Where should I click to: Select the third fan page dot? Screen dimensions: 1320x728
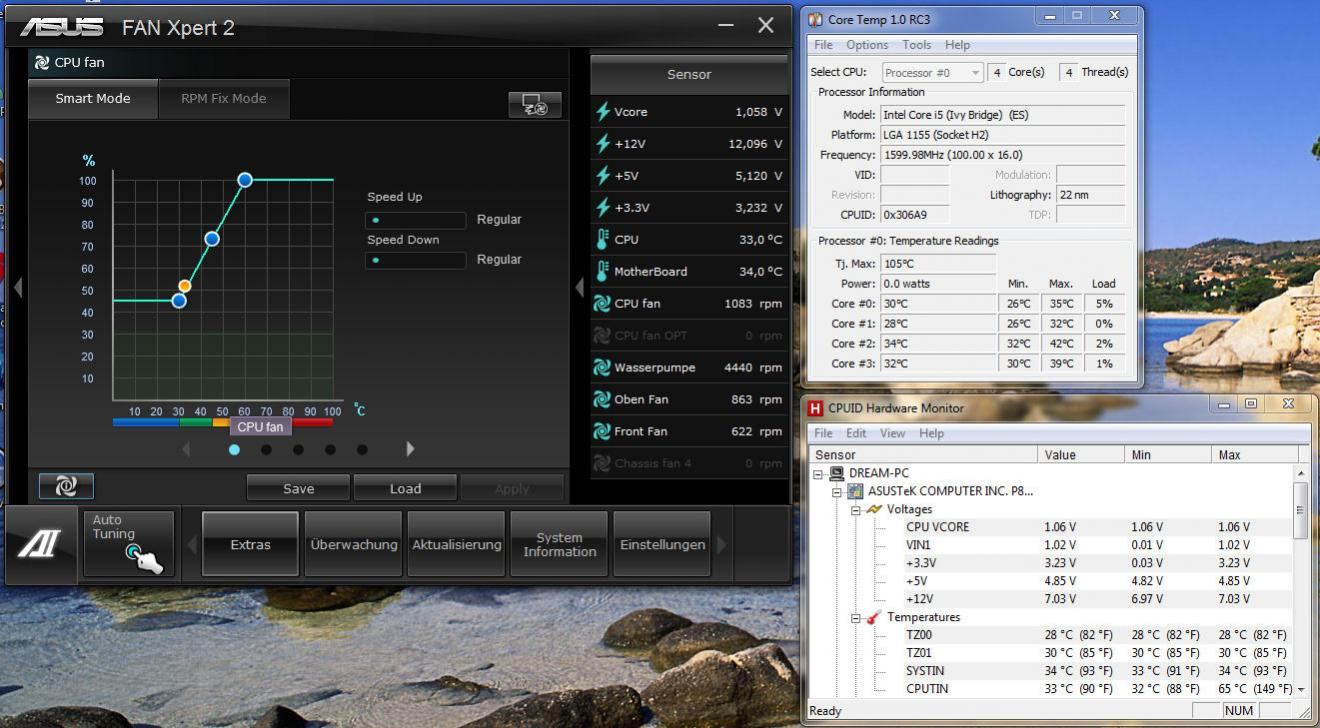point(298,450)
